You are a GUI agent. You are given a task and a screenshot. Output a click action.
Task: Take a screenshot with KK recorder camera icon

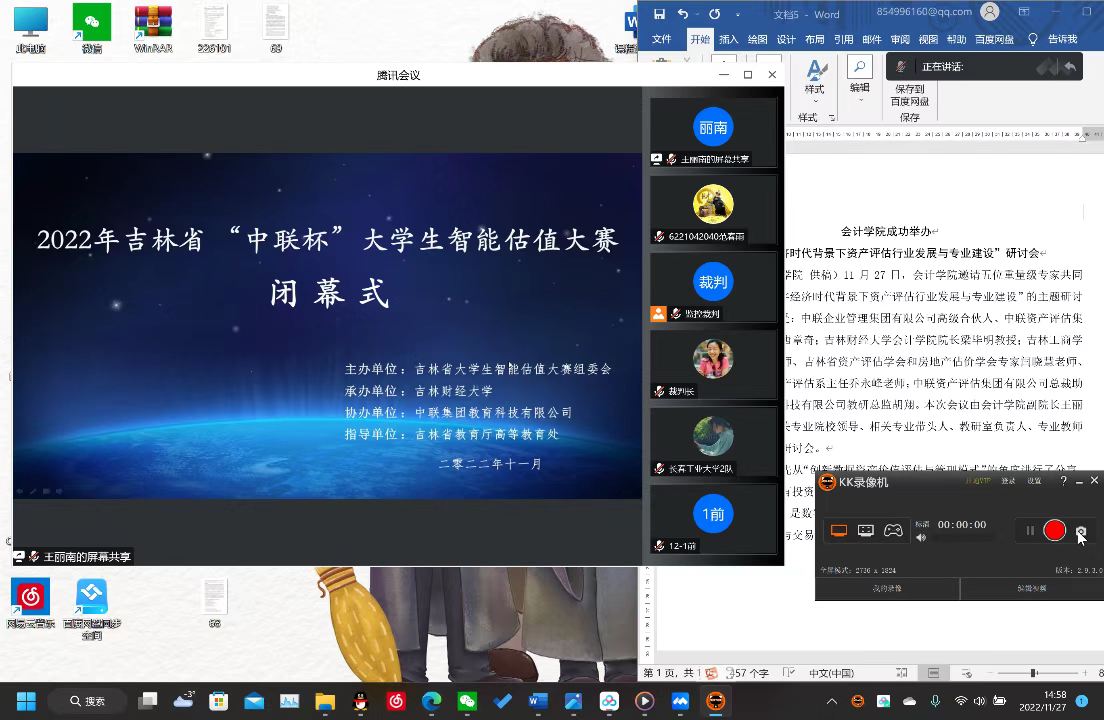click(1081, 531)
